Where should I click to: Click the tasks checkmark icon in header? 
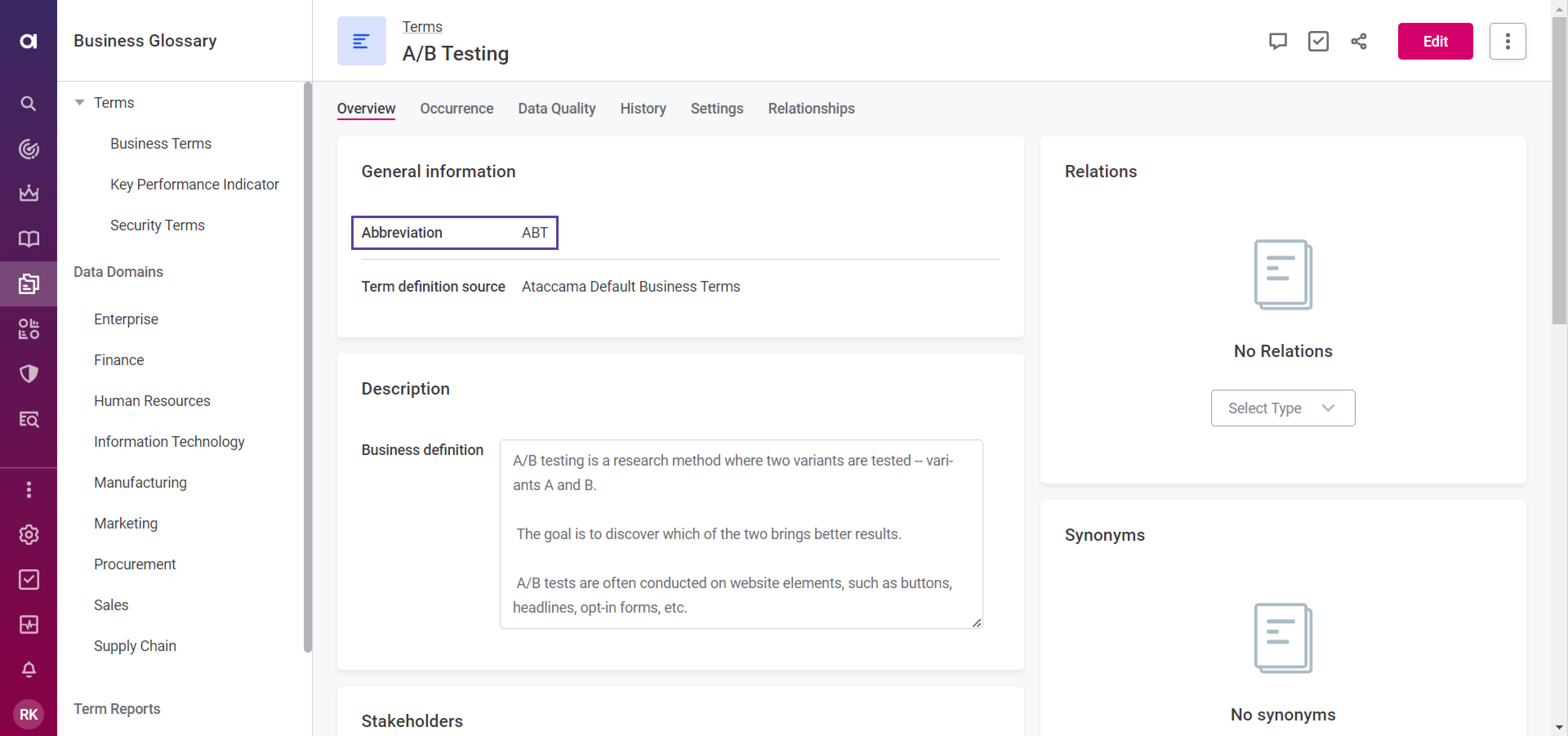[1318, 41]
